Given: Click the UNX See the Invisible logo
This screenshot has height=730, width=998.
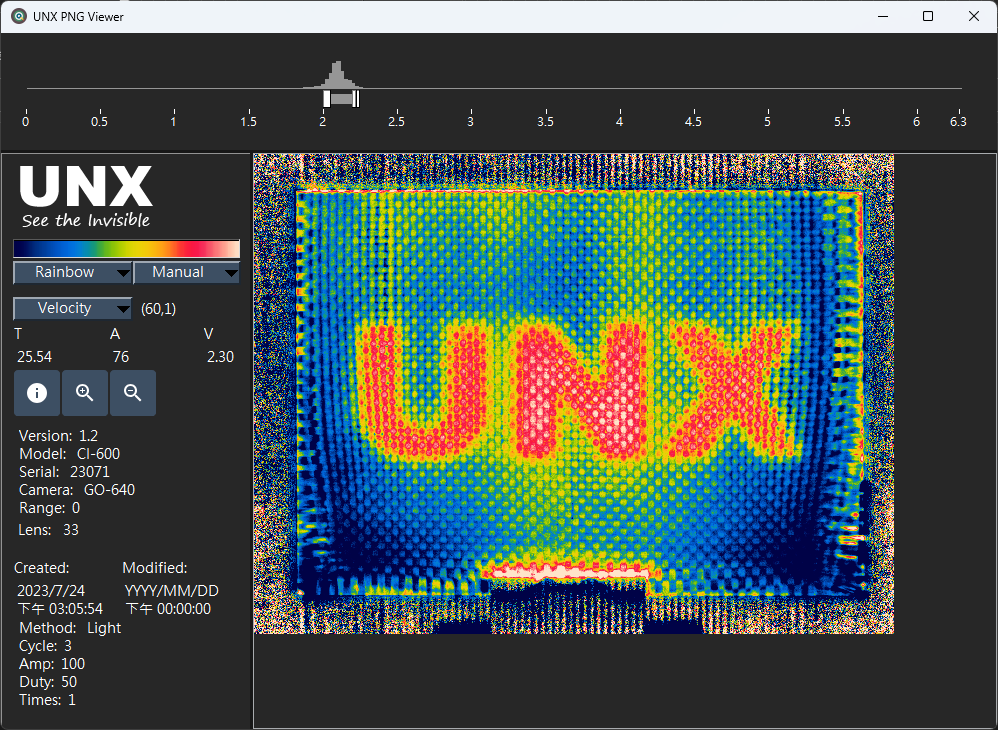Looking at the screenshot, I should 86,196.
